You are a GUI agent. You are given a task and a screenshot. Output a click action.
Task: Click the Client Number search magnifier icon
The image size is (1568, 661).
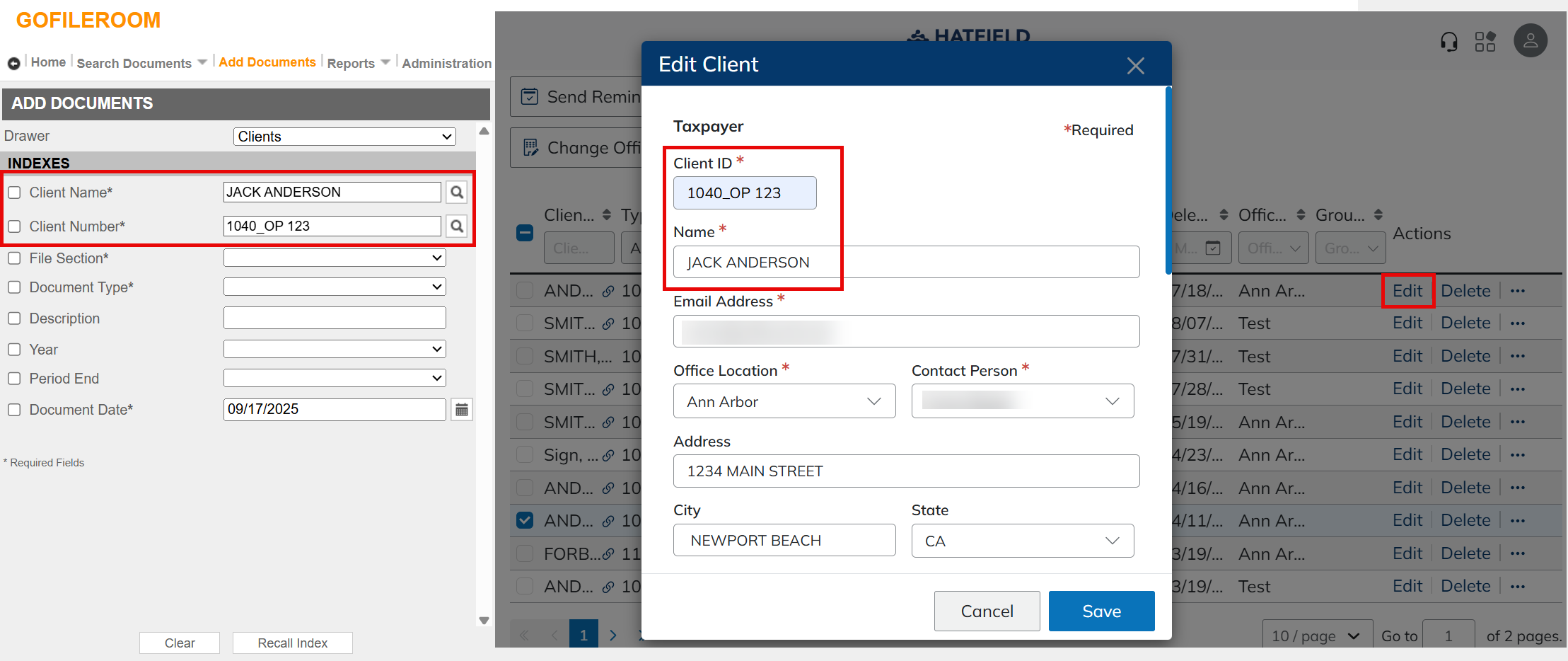[457, 226]
